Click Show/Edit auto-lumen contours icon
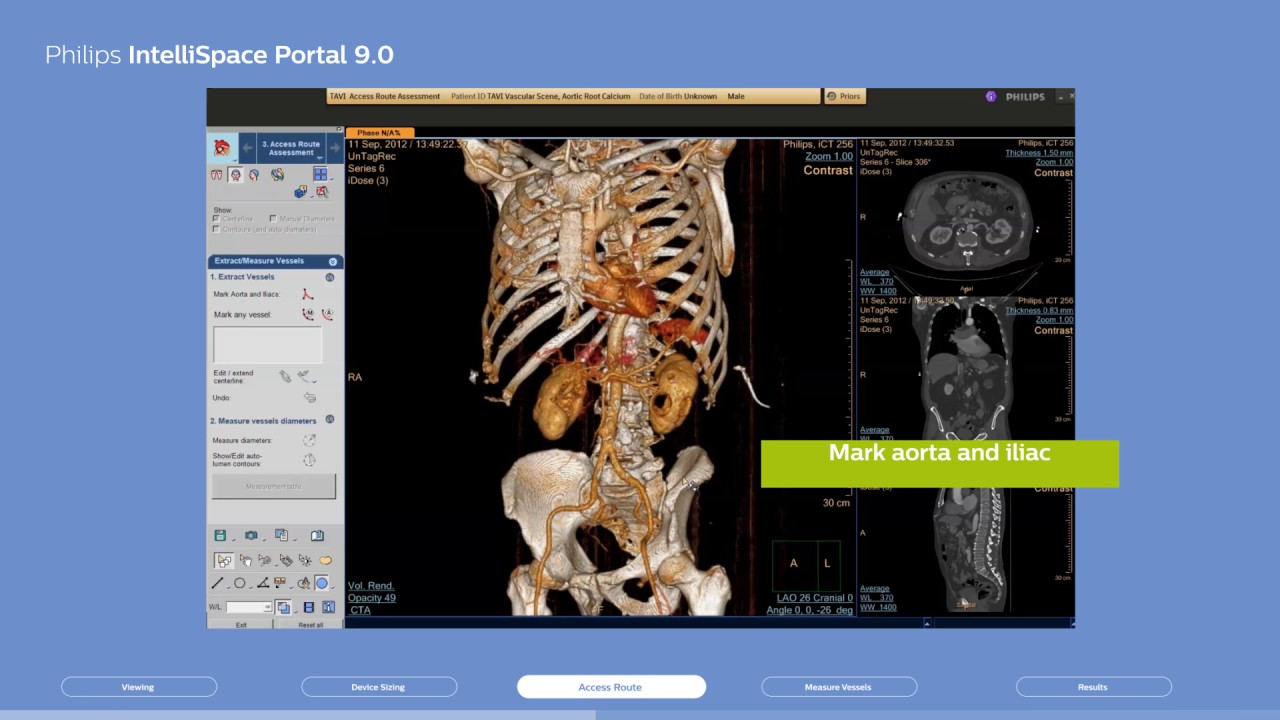The height and width of the screenshot is (720, 1280). click(x=309, y=460)
